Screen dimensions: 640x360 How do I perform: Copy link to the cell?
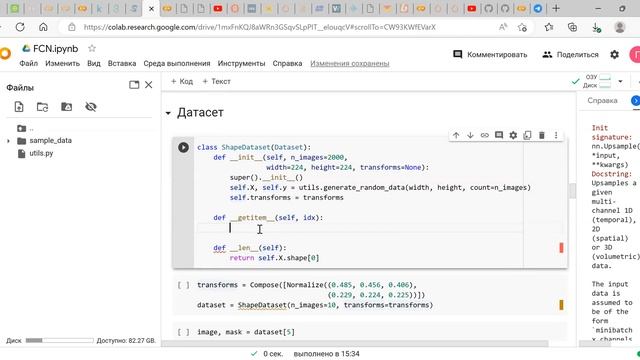[x=484, y=135]
